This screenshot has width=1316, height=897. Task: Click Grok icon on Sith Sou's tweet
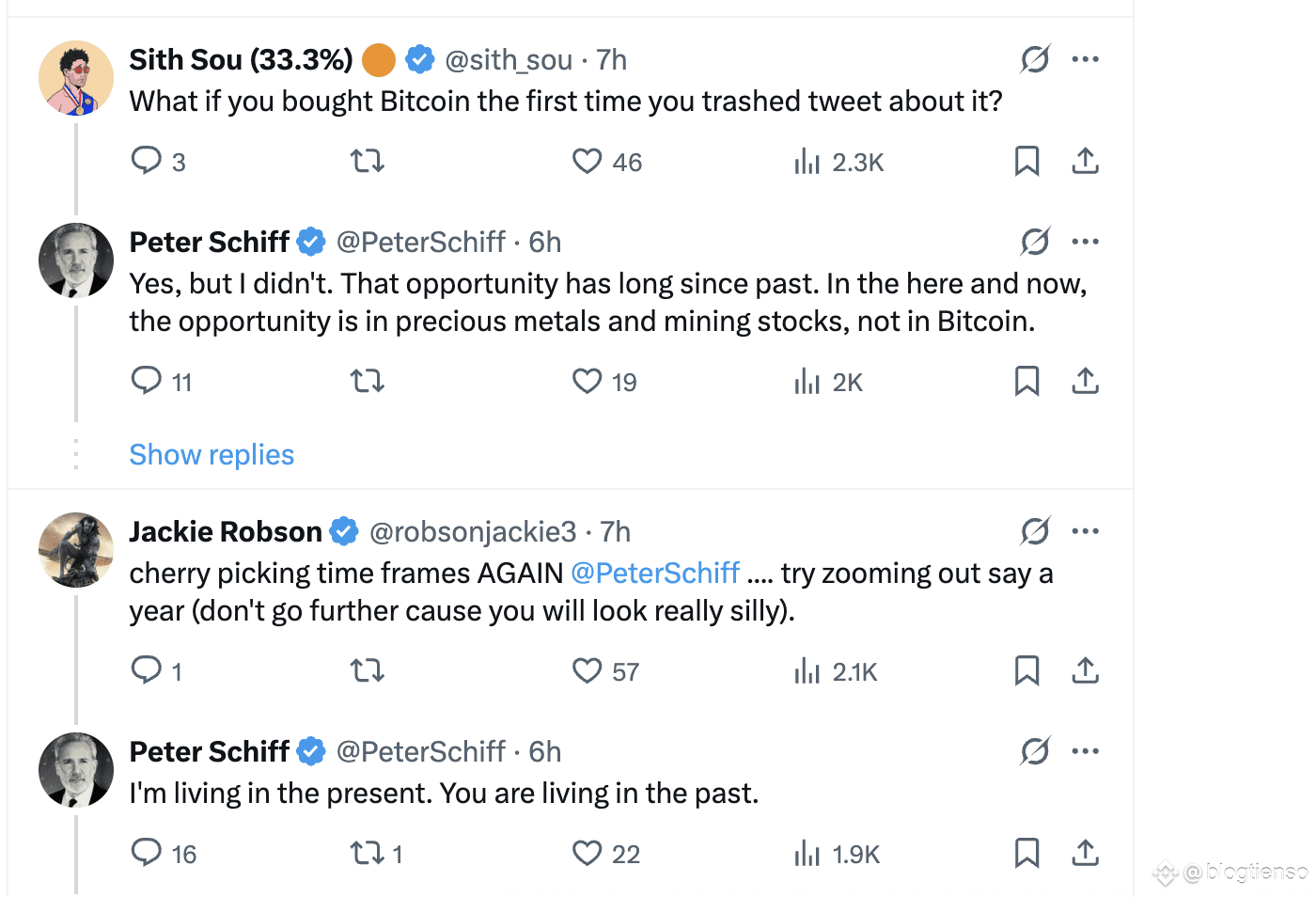pos(1035,59)
